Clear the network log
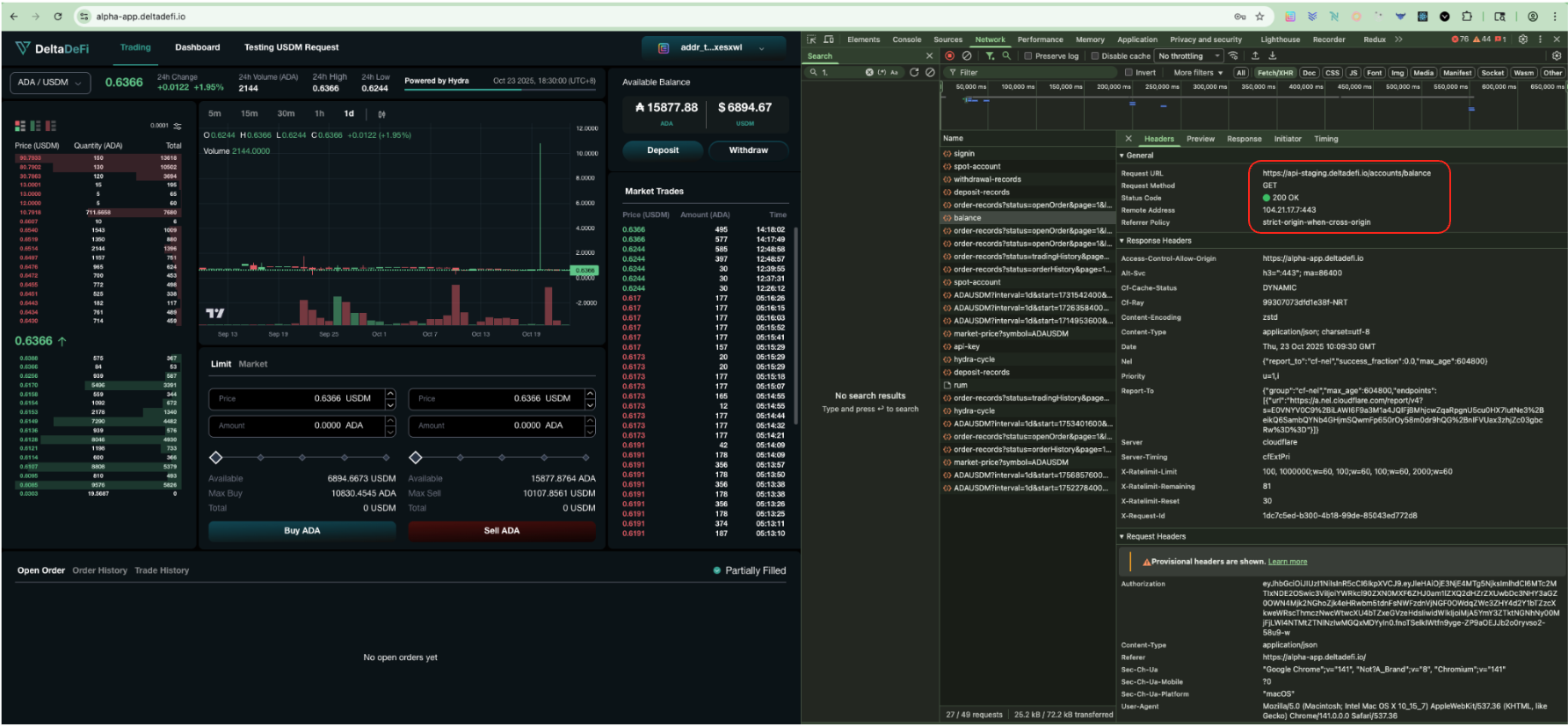This screenshot has height=726, width=1568. pyautogui.click(x=966, y=55)
